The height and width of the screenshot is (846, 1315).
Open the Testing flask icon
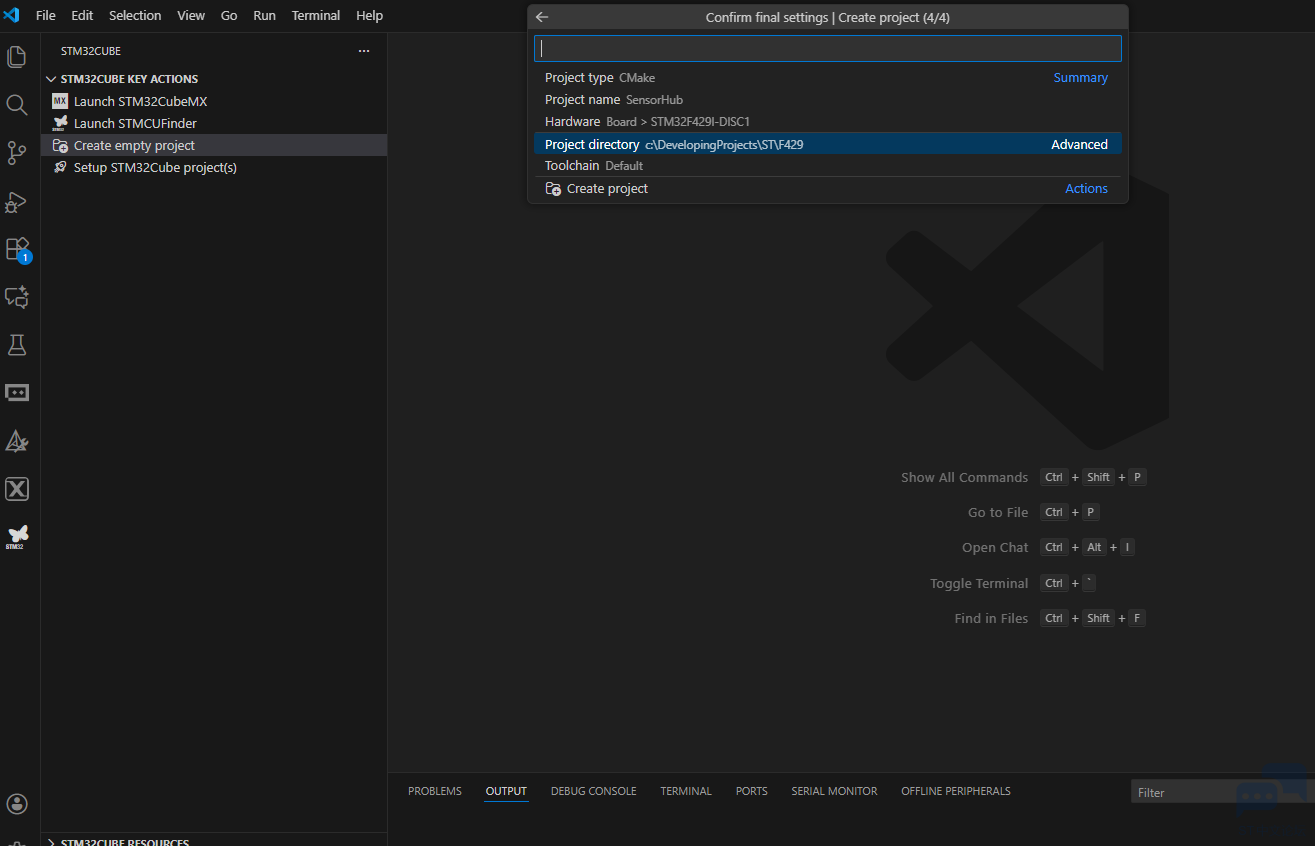coord(17,345)
